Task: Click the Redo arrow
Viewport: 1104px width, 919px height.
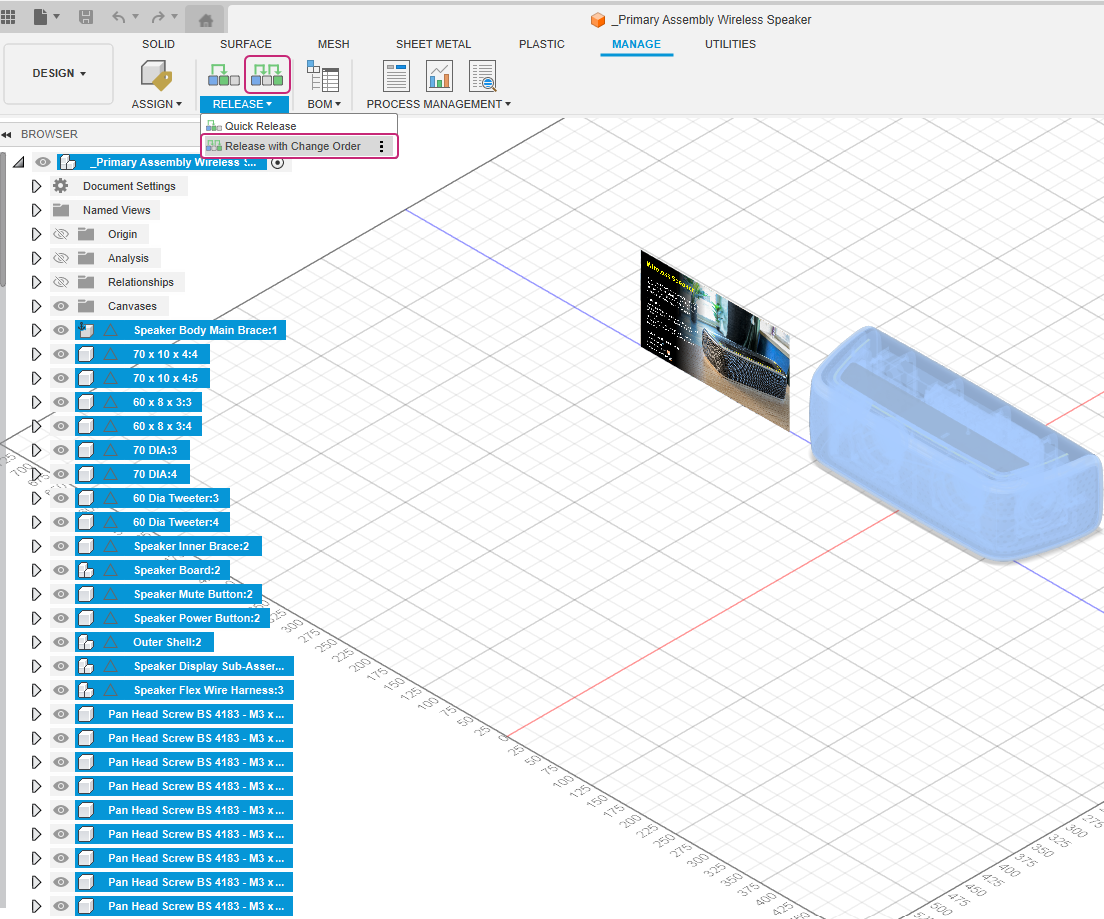Action: tap(158, 17)
